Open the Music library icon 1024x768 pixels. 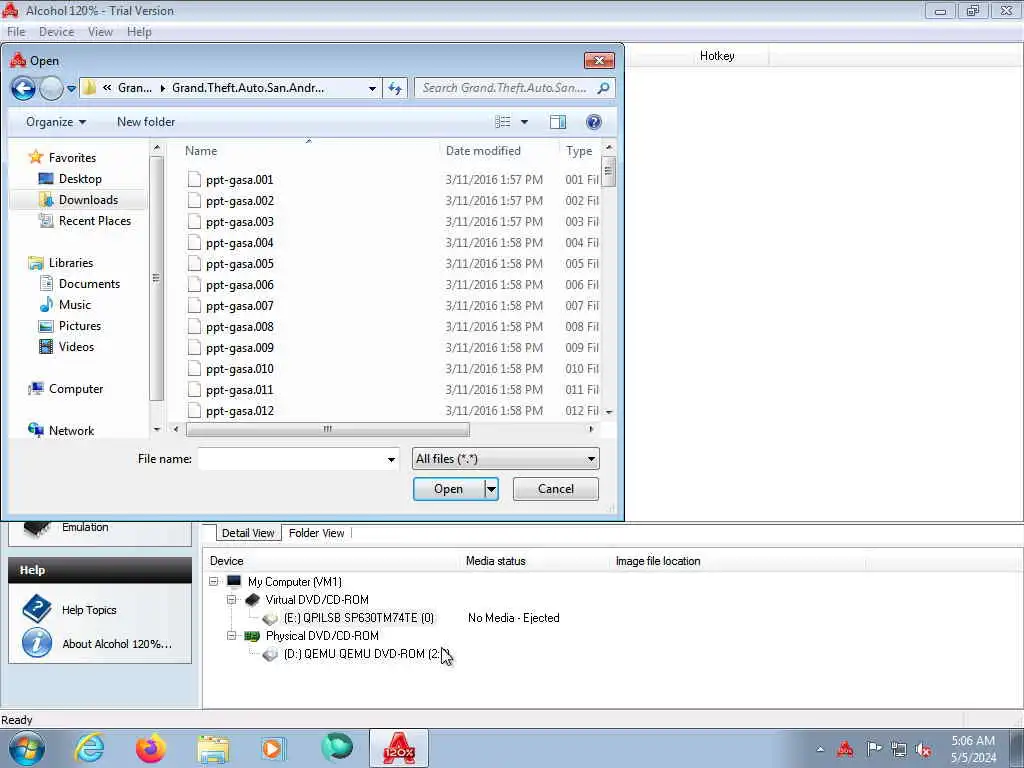(46, 304)
